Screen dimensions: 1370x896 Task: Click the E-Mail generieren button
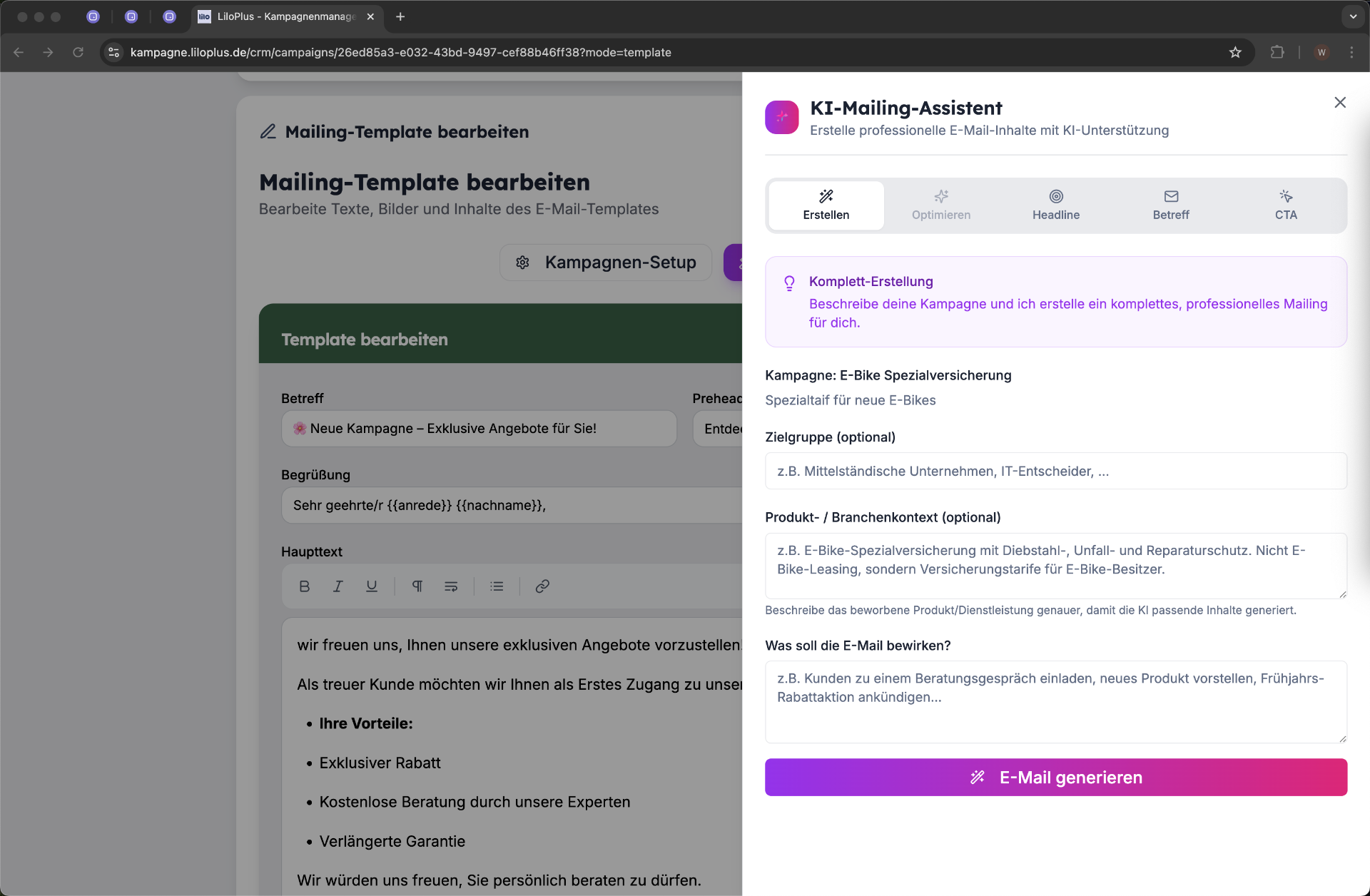1056,778
